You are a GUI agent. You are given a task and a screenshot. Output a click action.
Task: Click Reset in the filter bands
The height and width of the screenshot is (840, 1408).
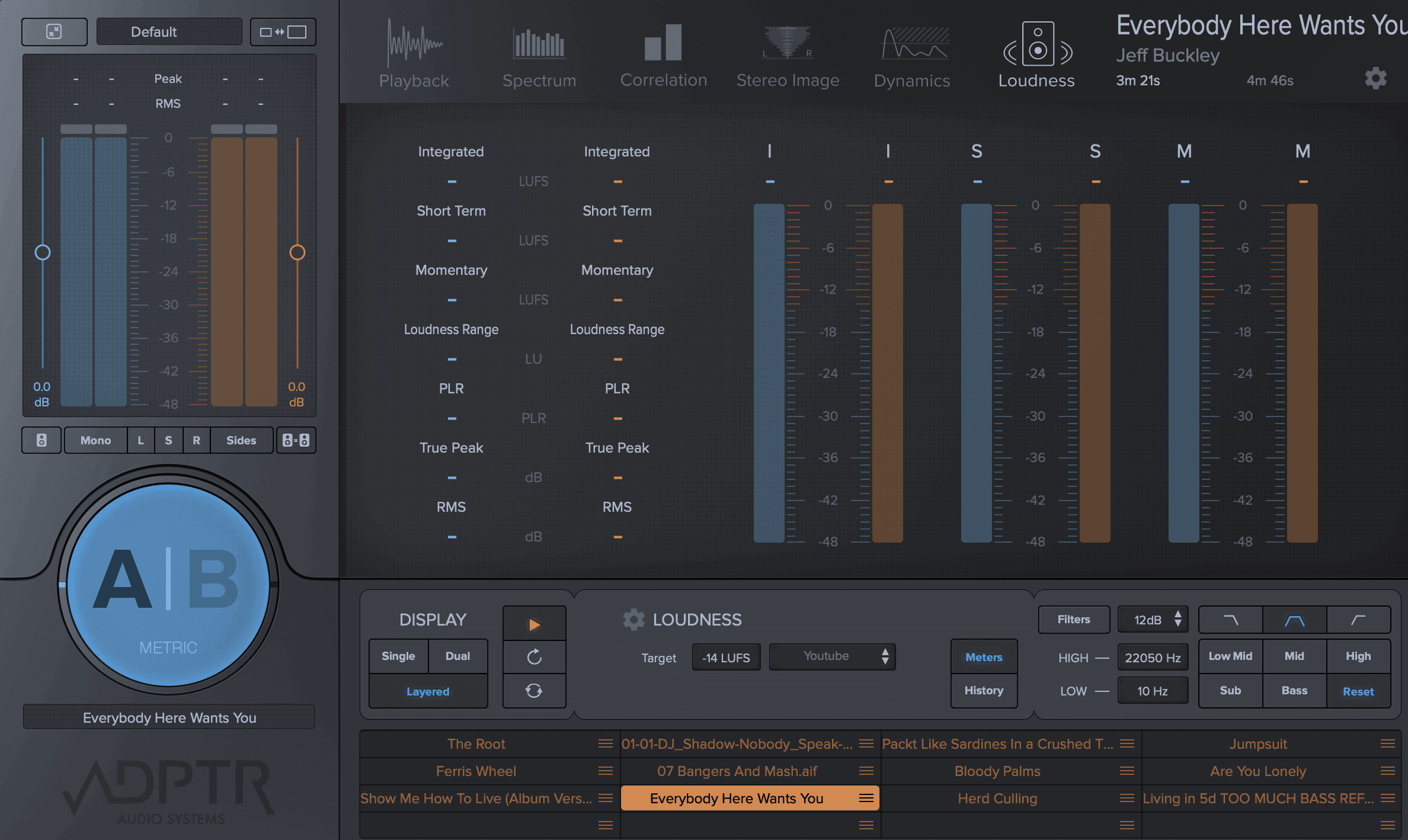(1358, 691)
